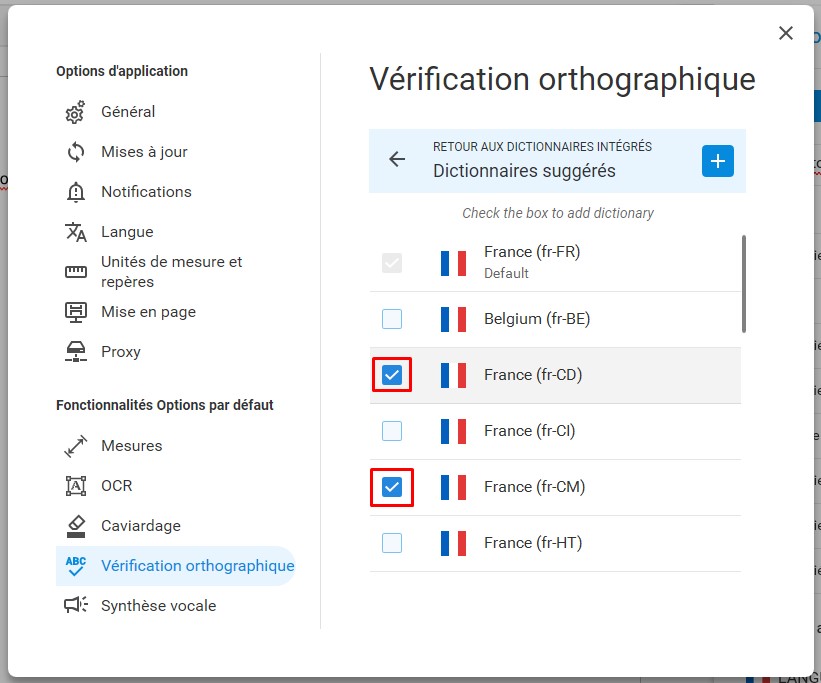Click the Belgium (fr-BE) dictionary label
Screen dimensions: 821x683
pos(537,319)
